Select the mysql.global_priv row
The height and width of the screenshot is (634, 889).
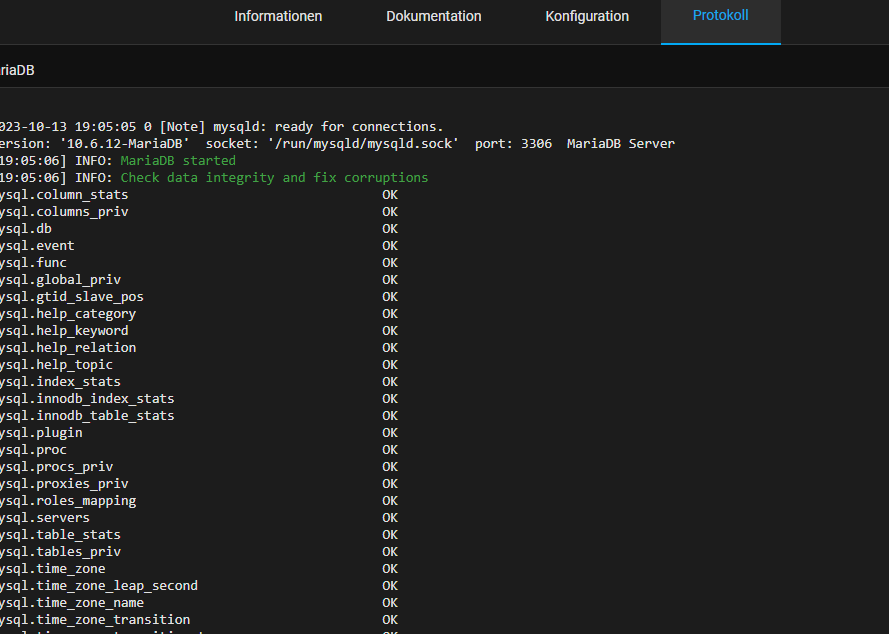coord(199,280)
